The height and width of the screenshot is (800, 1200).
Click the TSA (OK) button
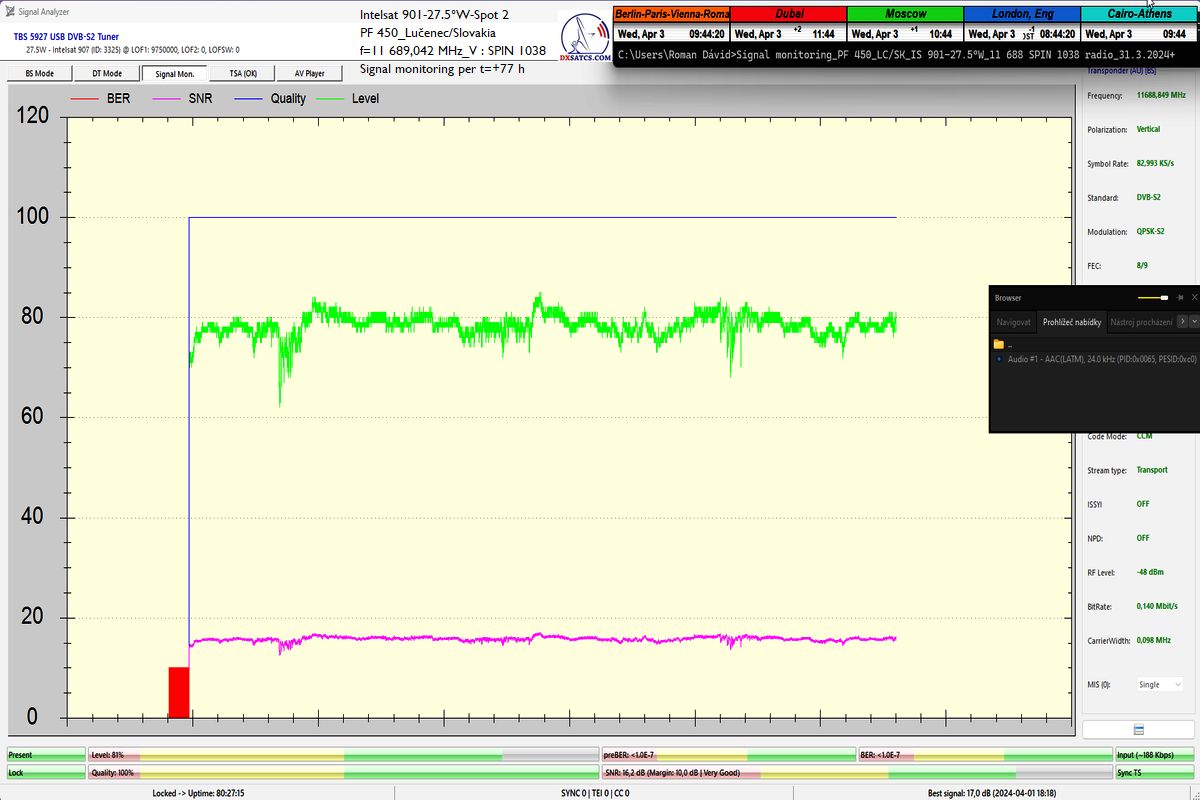click(242, 73)
